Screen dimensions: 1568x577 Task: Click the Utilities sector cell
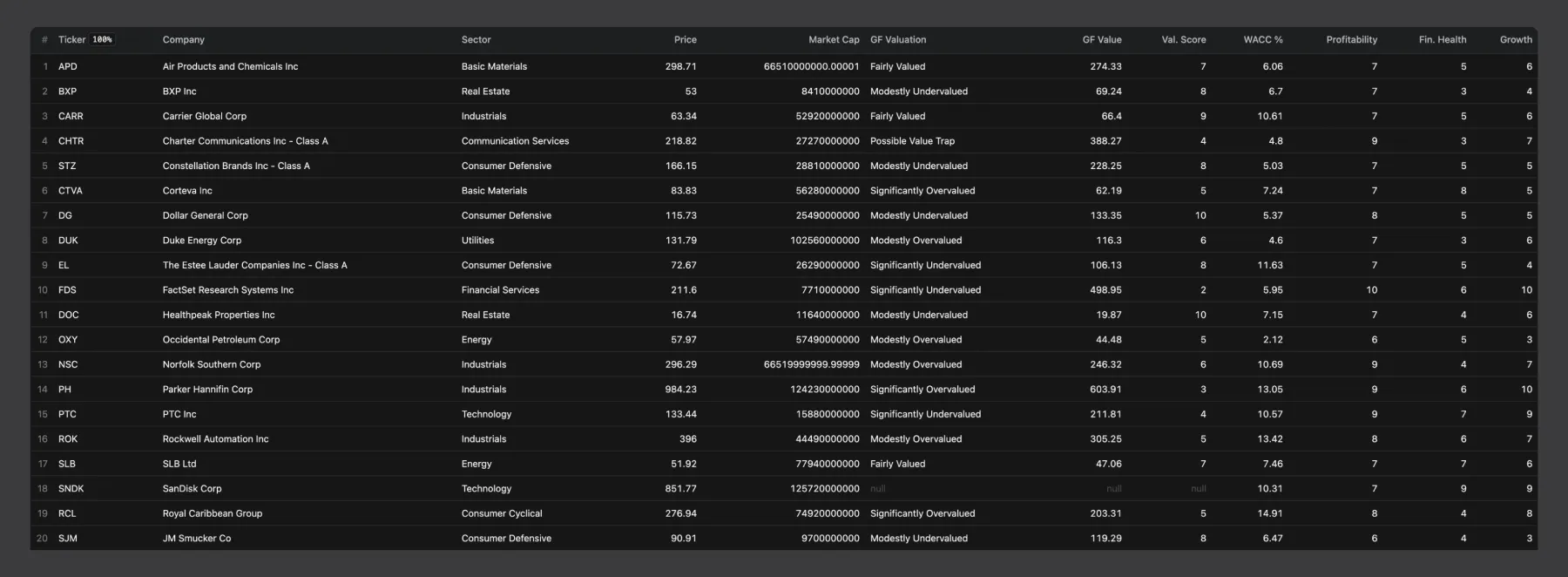pos(477,241)
